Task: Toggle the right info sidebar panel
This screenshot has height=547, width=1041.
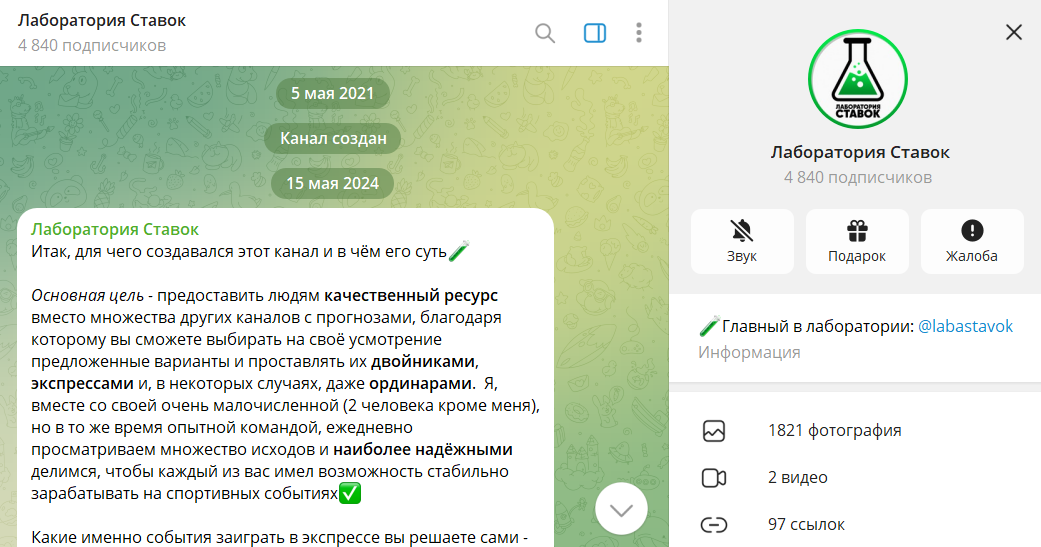Action: pos(594,33)
